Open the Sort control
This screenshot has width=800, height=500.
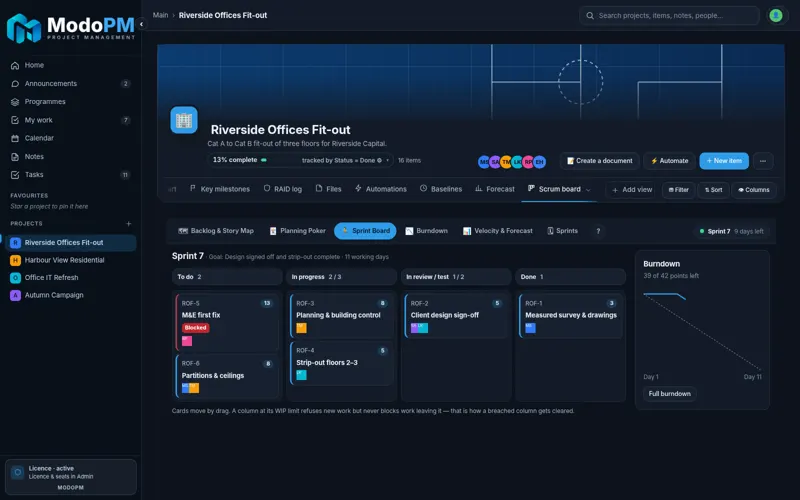click(x=713, y=190)
